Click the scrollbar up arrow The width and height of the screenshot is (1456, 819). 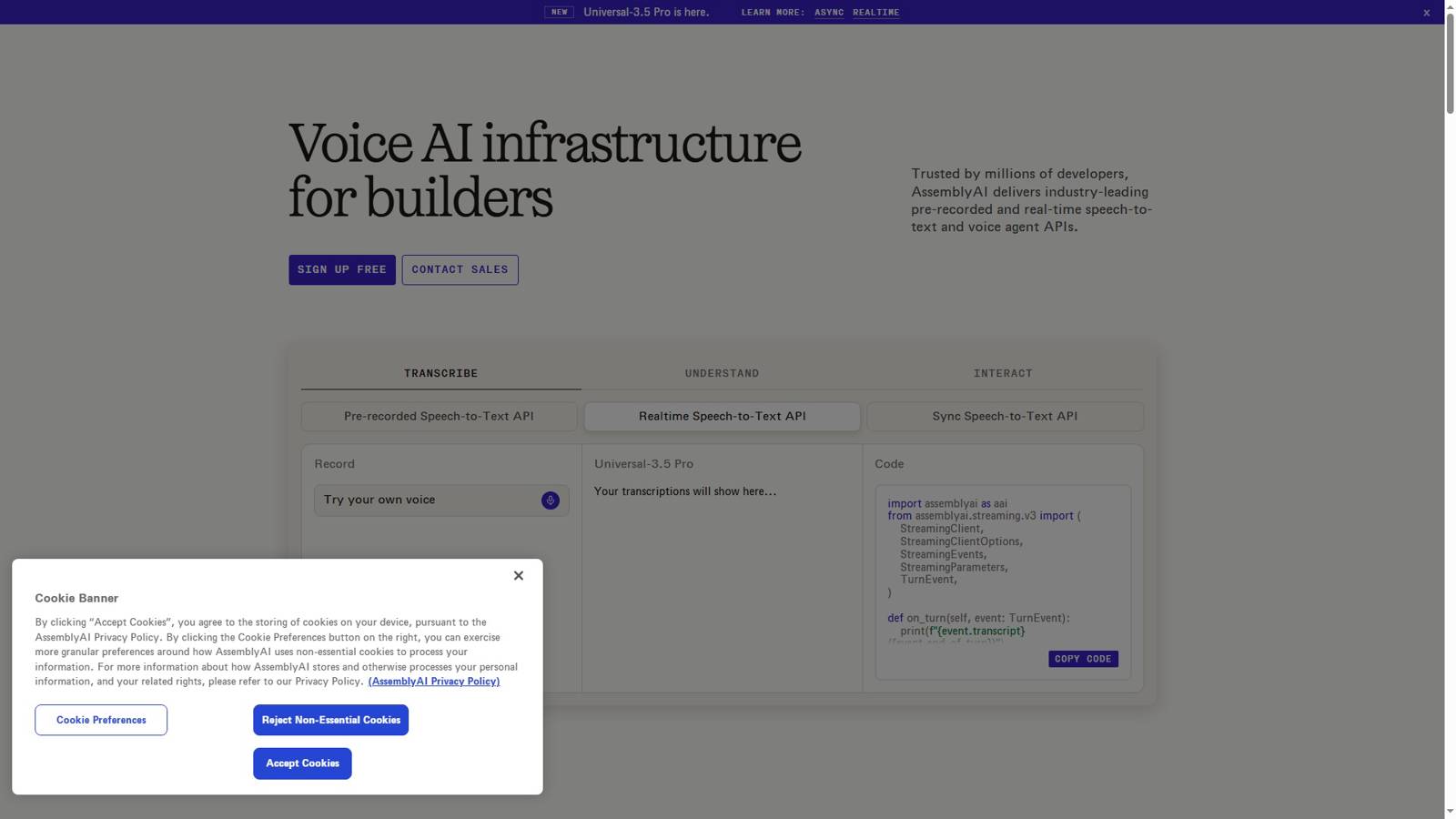pos(1450,5)
